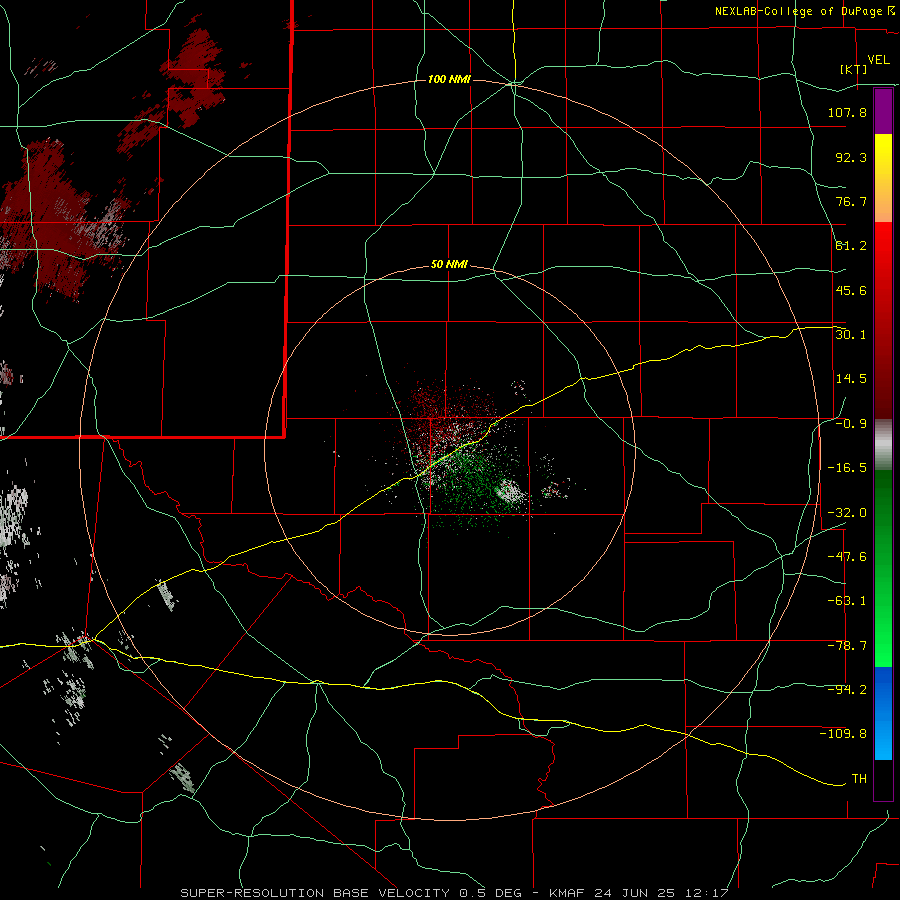
Task: Click the 100 NMI range ring label
Action: pos(449,79)
